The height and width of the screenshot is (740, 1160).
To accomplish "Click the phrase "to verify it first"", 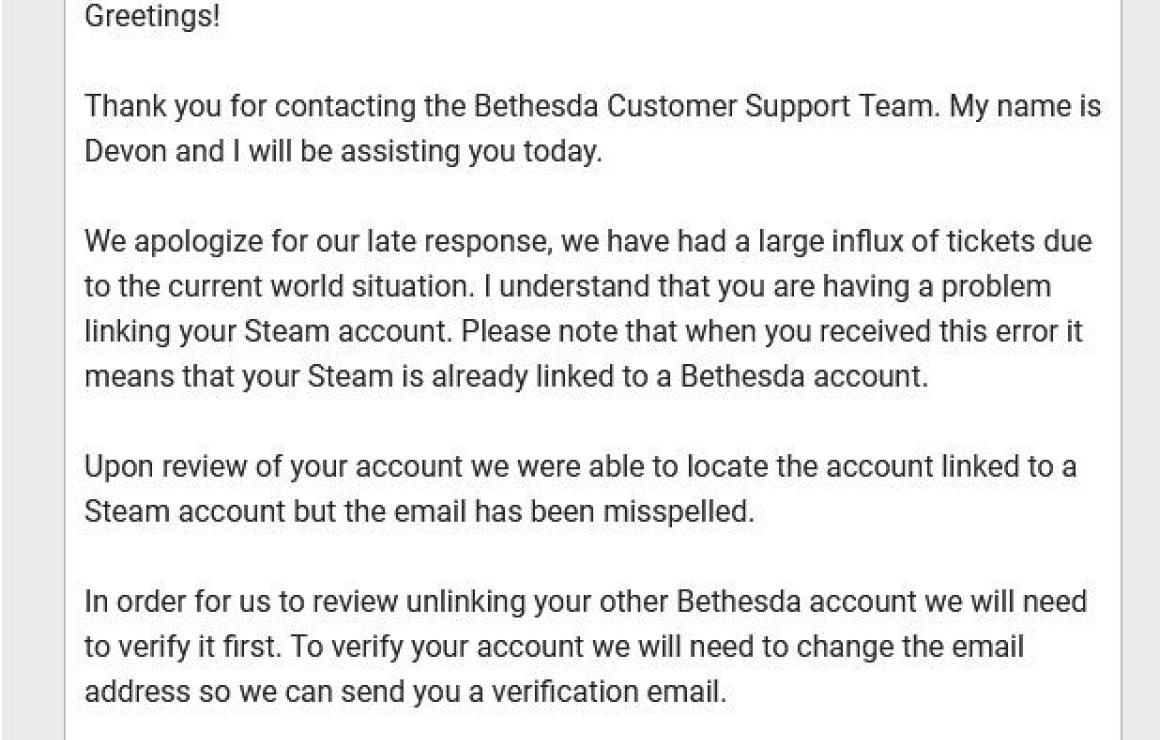I will tap(181, 647).
